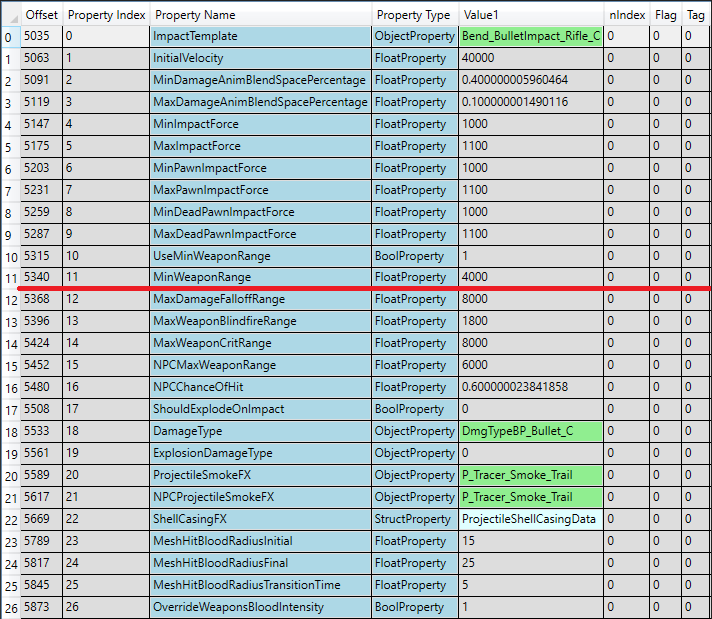The width and height of the screenshot is (712, 619).
Task: Select the NPCProjectileSmokeFX property name
Action: 261,497
